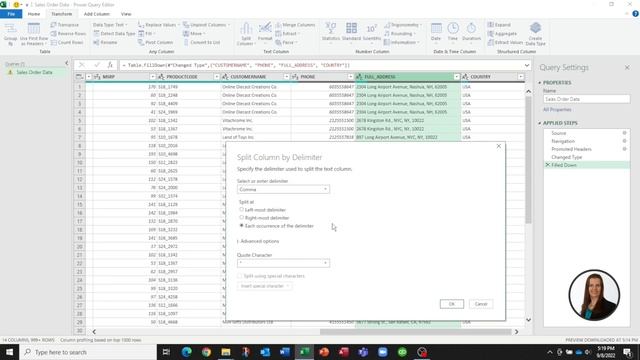Open the COUNTRY column filter dropdown
The width and height of the screenshot is (640, 360).
coord(520,77)
